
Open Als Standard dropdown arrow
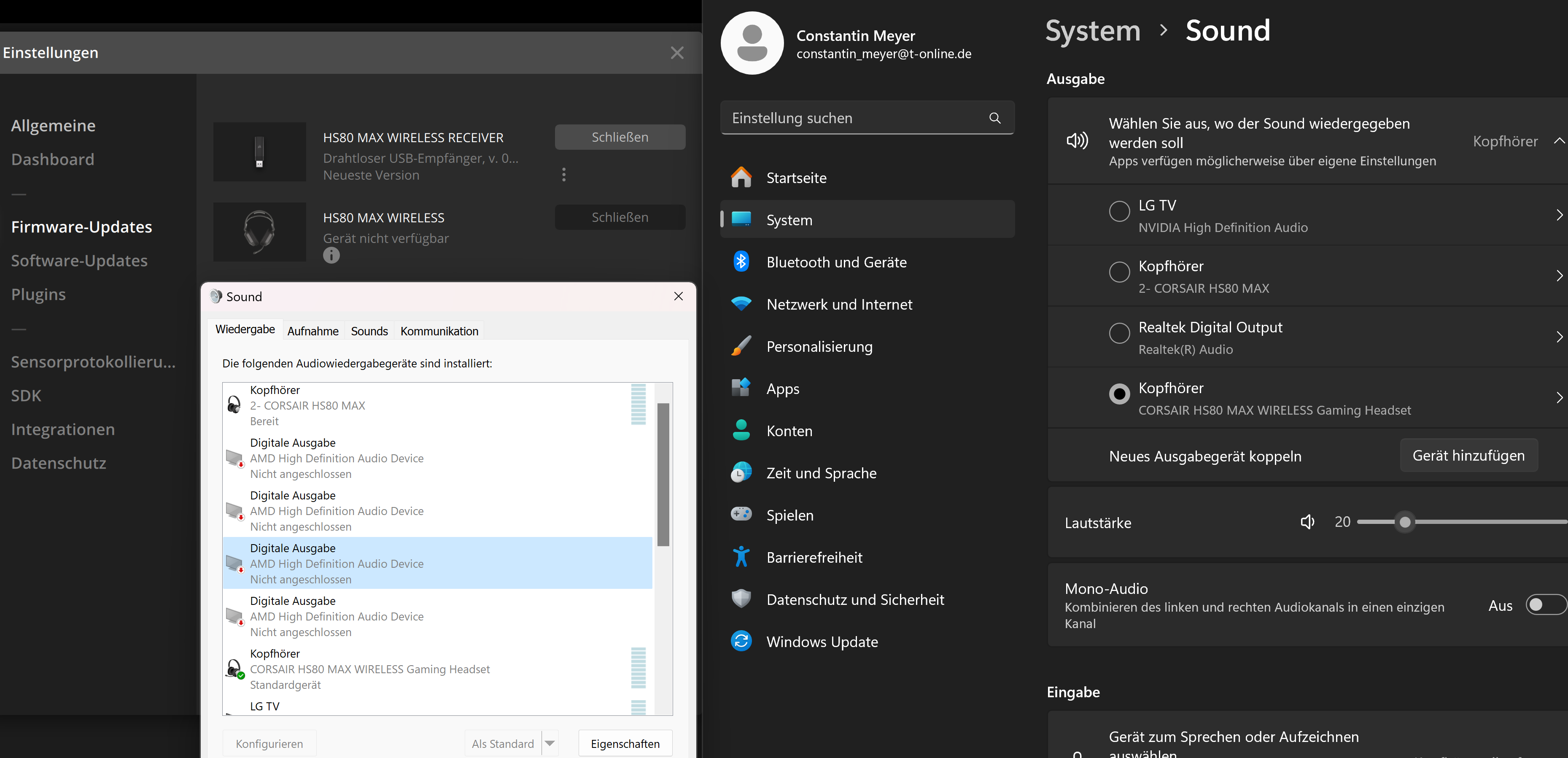[550, 743]
